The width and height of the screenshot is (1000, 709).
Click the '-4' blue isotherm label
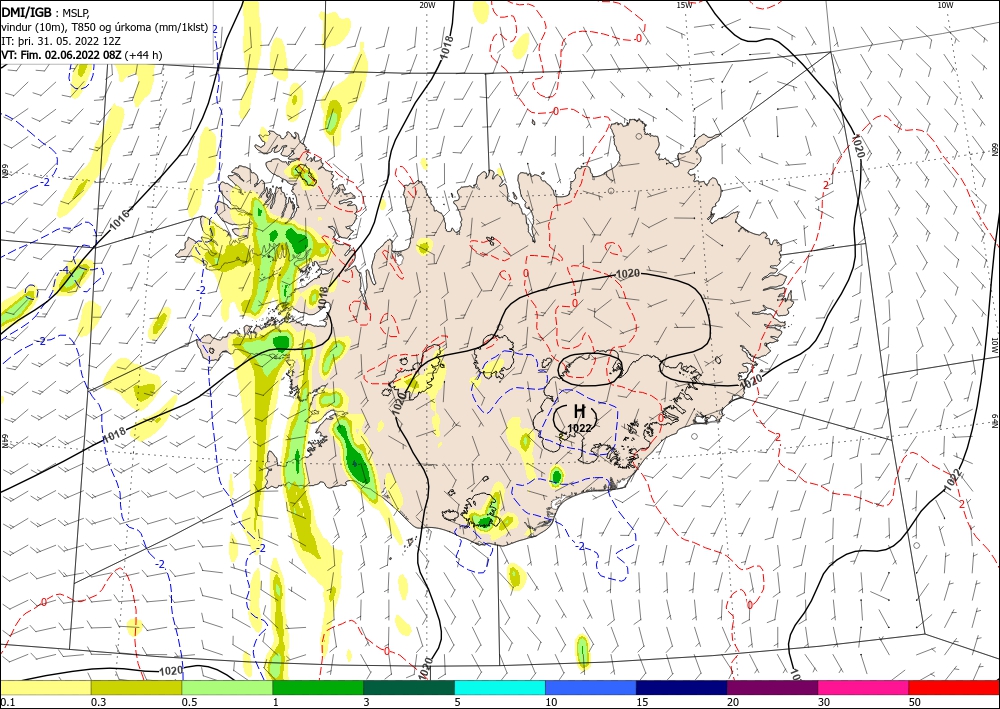coord(65,269)
